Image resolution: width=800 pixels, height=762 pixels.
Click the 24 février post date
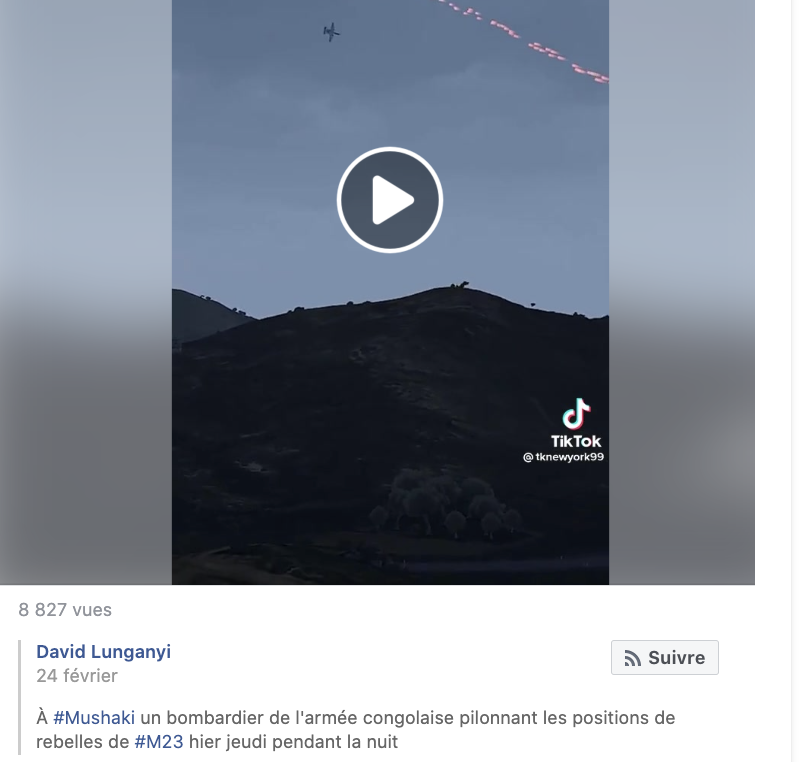tap(77, 675)
